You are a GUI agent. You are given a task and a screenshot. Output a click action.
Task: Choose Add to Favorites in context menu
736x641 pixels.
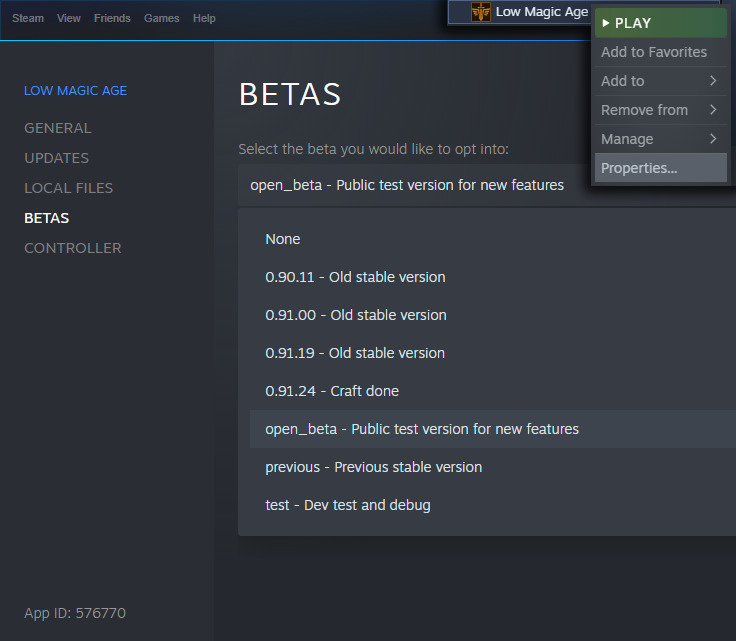click(654, 52)
